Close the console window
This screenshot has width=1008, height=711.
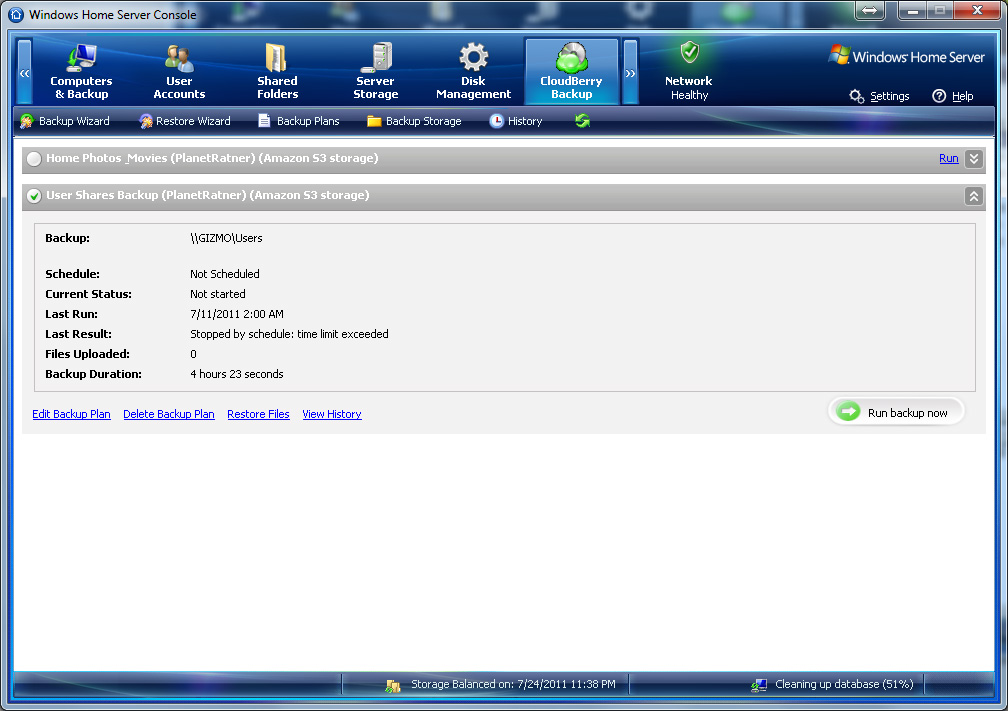[976, 10]
